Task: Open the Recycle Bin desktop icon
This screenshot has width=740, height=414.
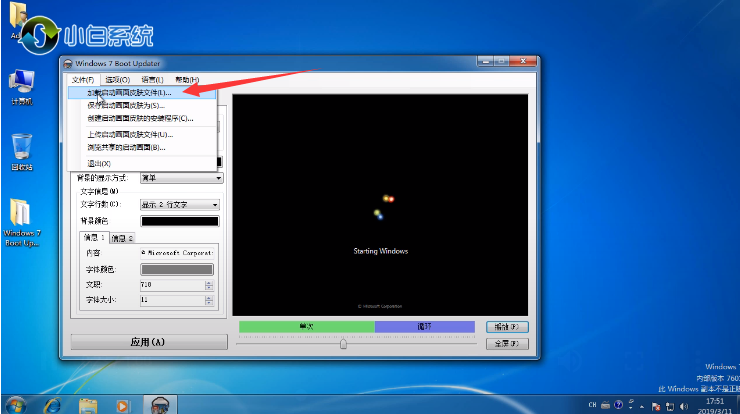Action: (21, 149)
